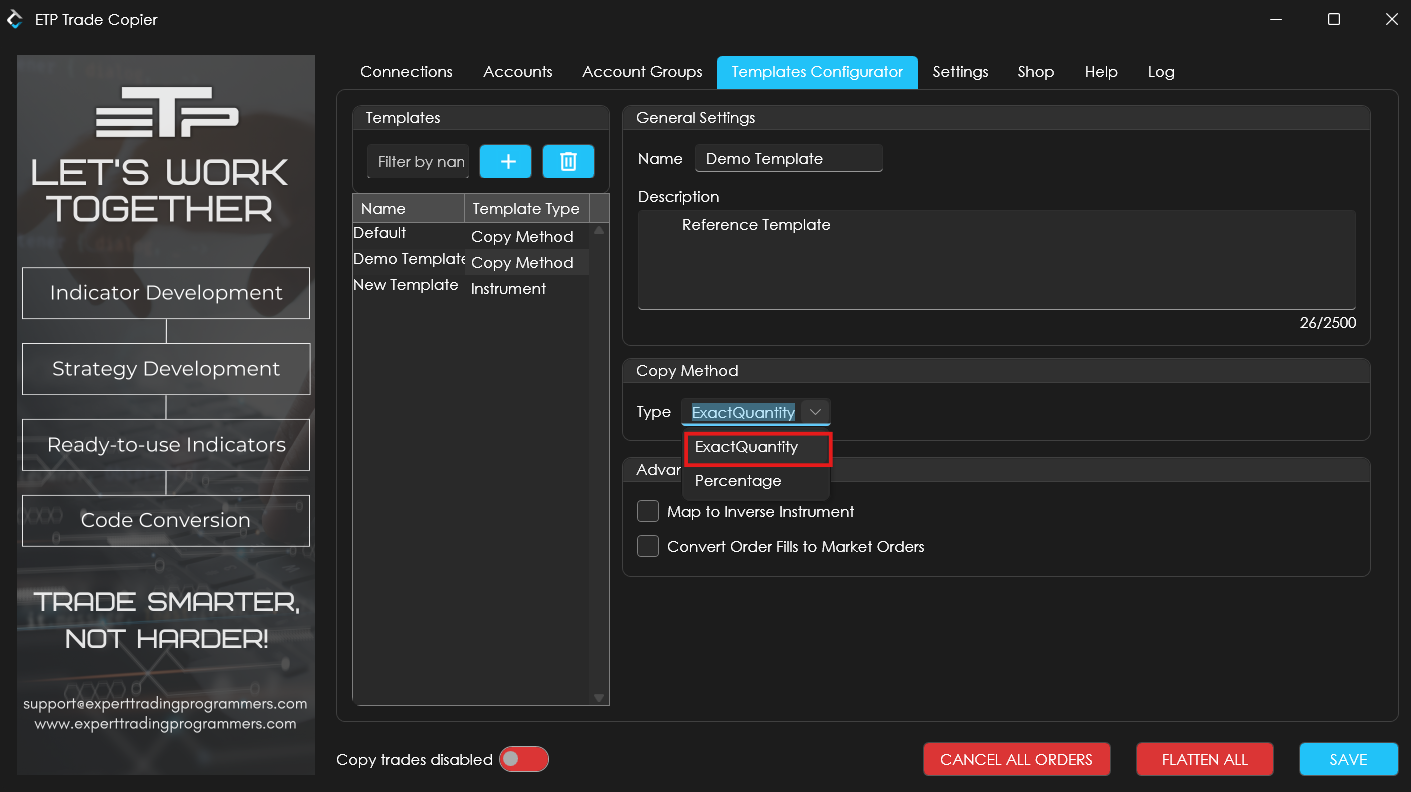Viewport: 1411px width, 792px height.
Task: Open the Connections tab
Action: tap(406, 72)
